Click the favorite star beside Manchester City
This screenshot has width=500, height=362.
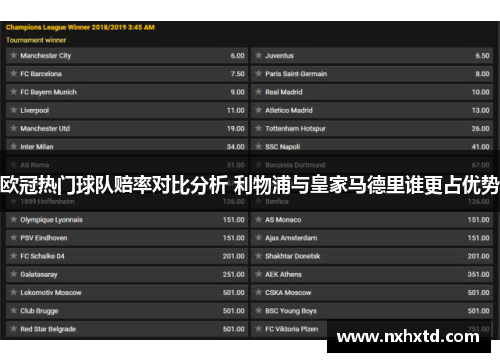coord(13,55)
